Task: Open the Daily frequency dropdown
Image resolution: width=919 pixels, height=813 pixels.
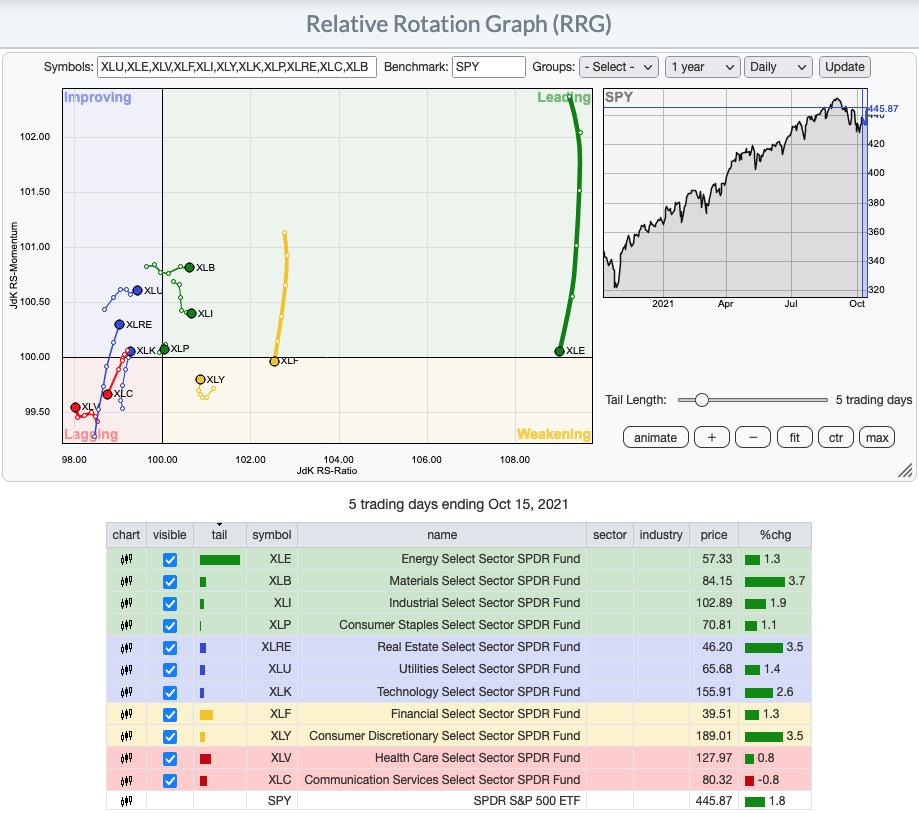Action: (778, 67)
